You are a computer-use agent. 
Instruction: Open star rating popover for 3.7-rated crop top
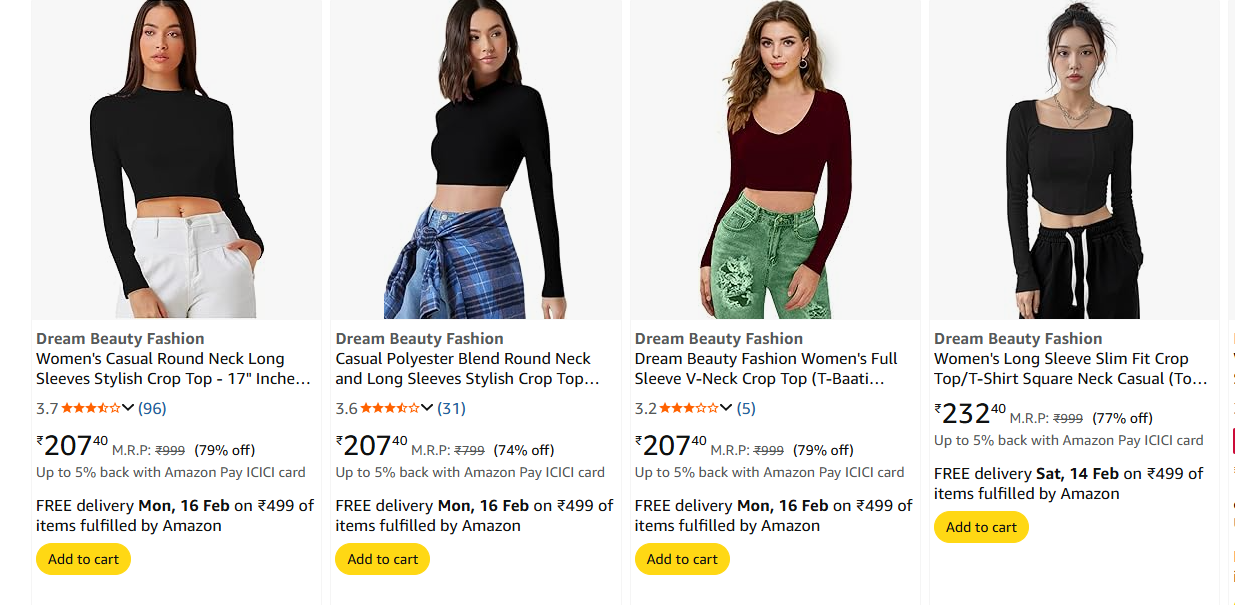[x=128, y=408]
